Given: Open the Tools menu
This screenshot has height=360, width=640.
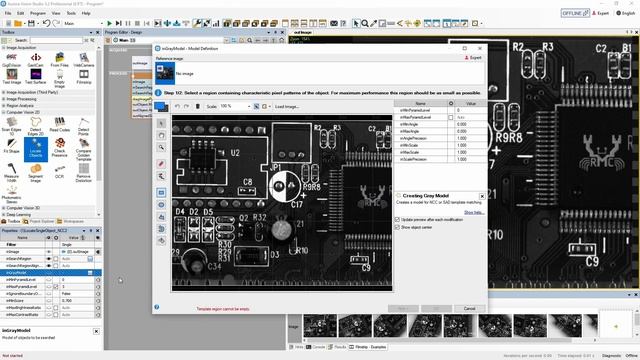Looking at the screenshot, I should pyautogui.click(x=71, y=13).
